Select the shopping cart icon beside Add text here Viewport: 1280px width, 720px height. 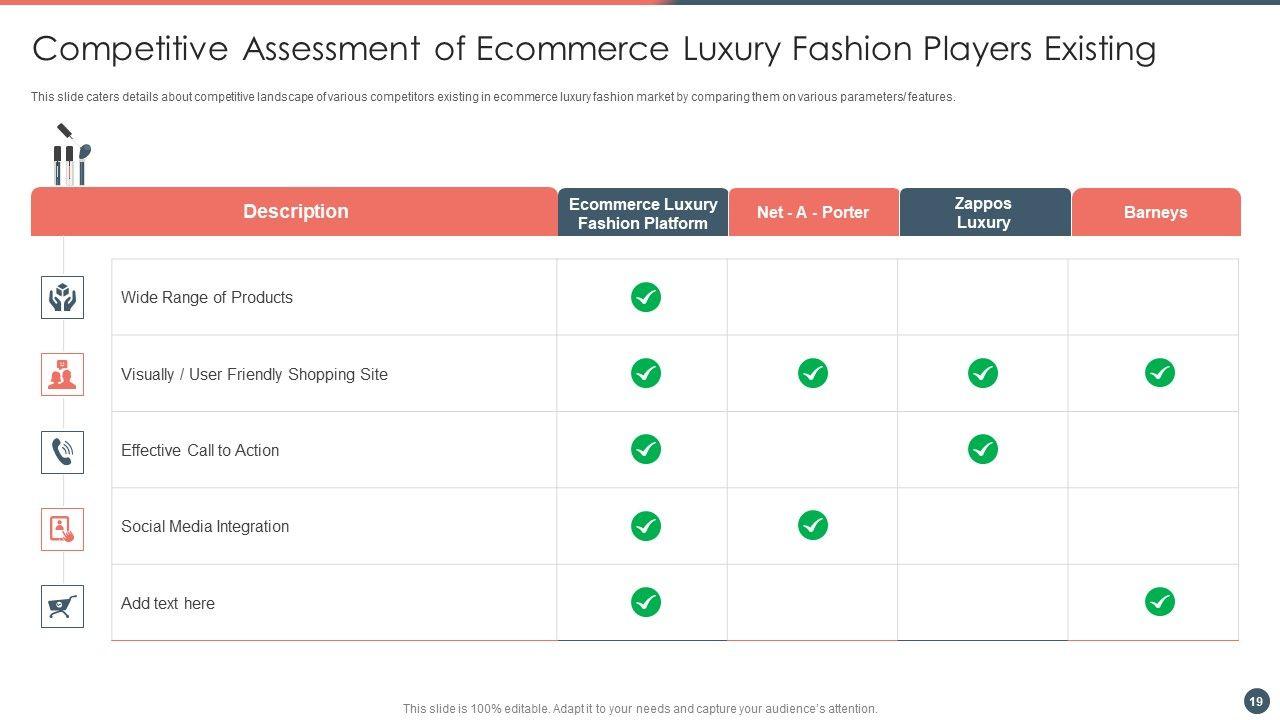click(x=62, y=606)
